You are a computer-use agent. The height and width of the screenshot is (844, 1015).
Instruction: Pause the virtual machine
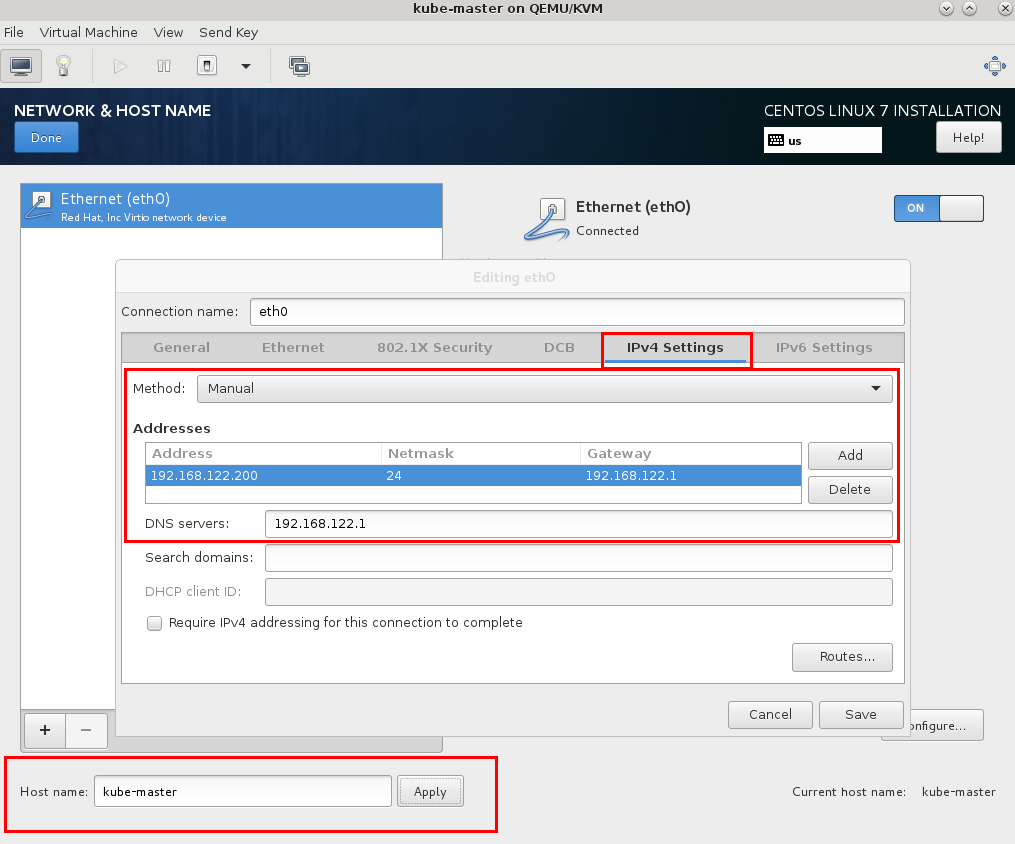[x=164, y=66]
